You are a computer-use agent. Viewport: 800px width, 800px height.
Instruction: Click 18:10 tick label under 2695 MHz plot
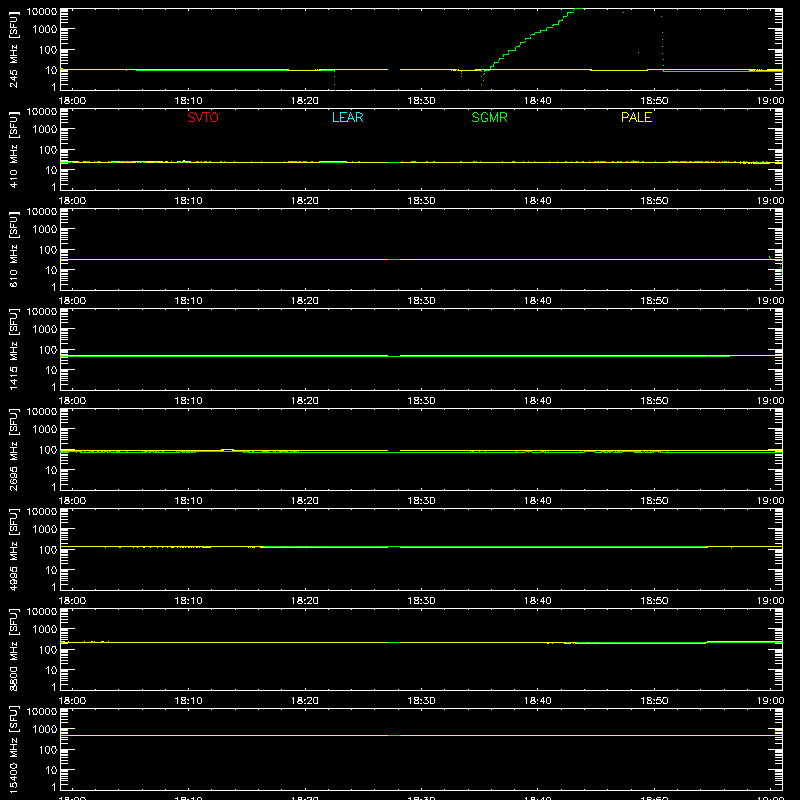click(x=188, y=501)
